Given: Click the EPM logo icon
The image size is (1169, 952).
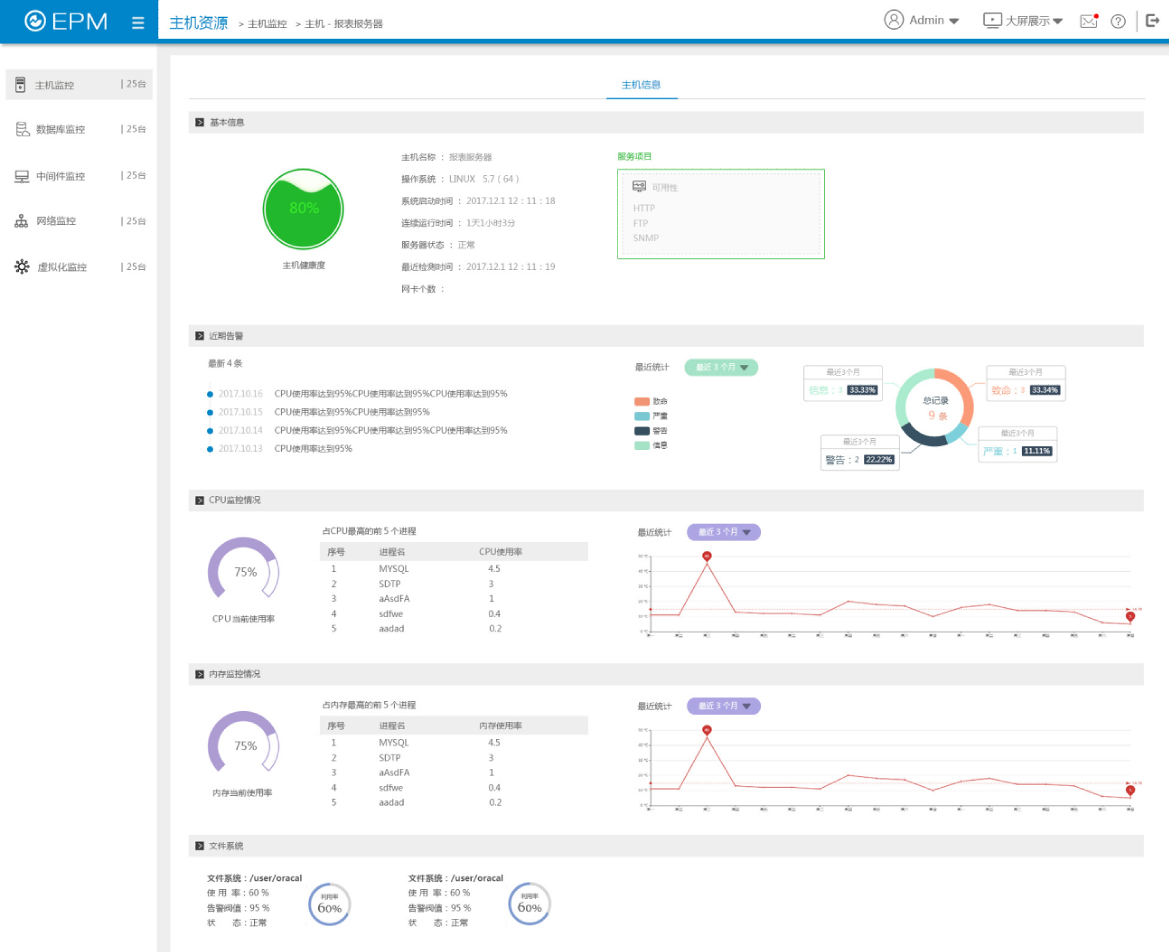Looking at the screenshot, I should coord(35,21).
